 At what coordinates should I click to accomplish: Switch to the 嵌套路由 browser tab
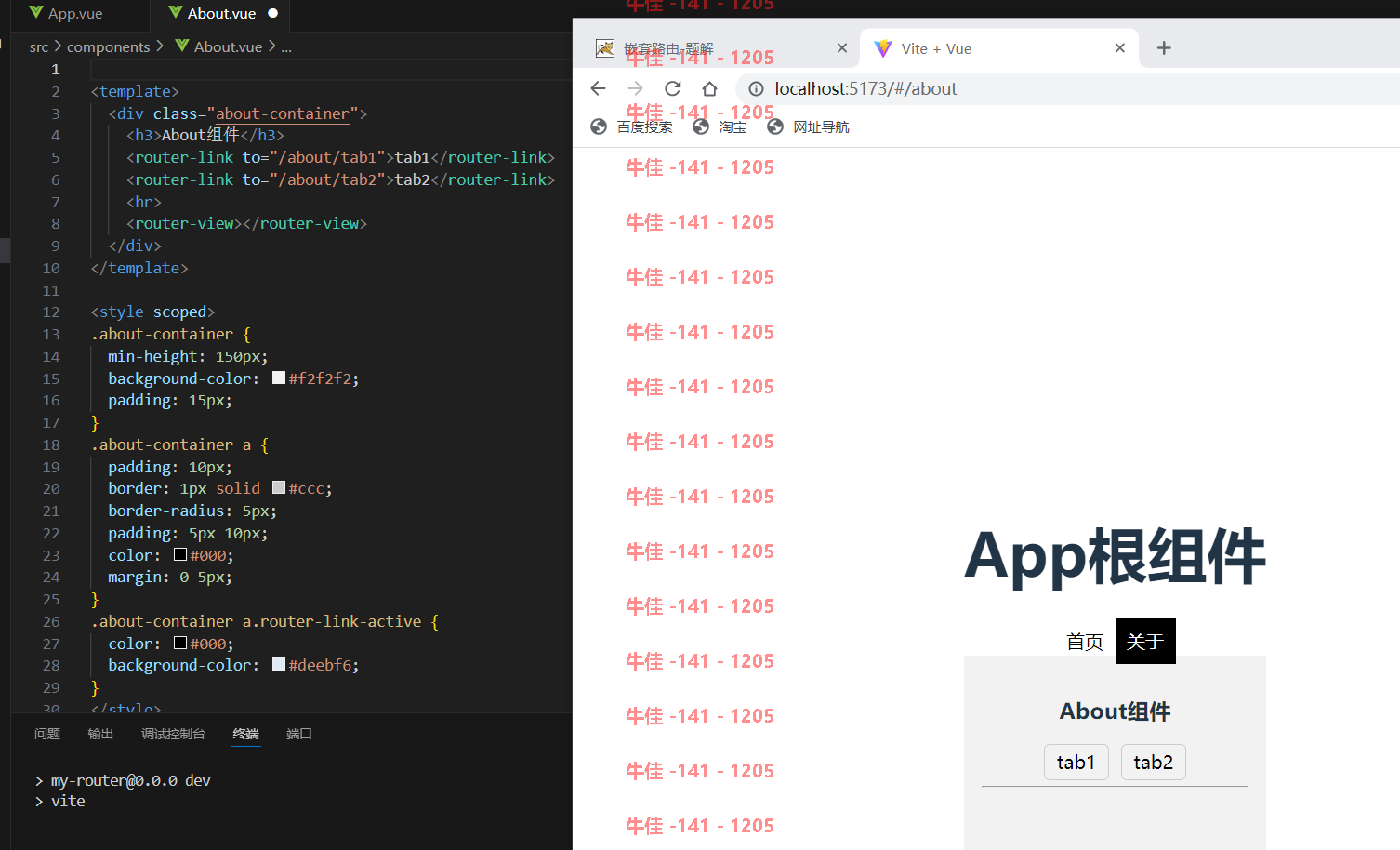pyautogui.click(x=721, y=48)
